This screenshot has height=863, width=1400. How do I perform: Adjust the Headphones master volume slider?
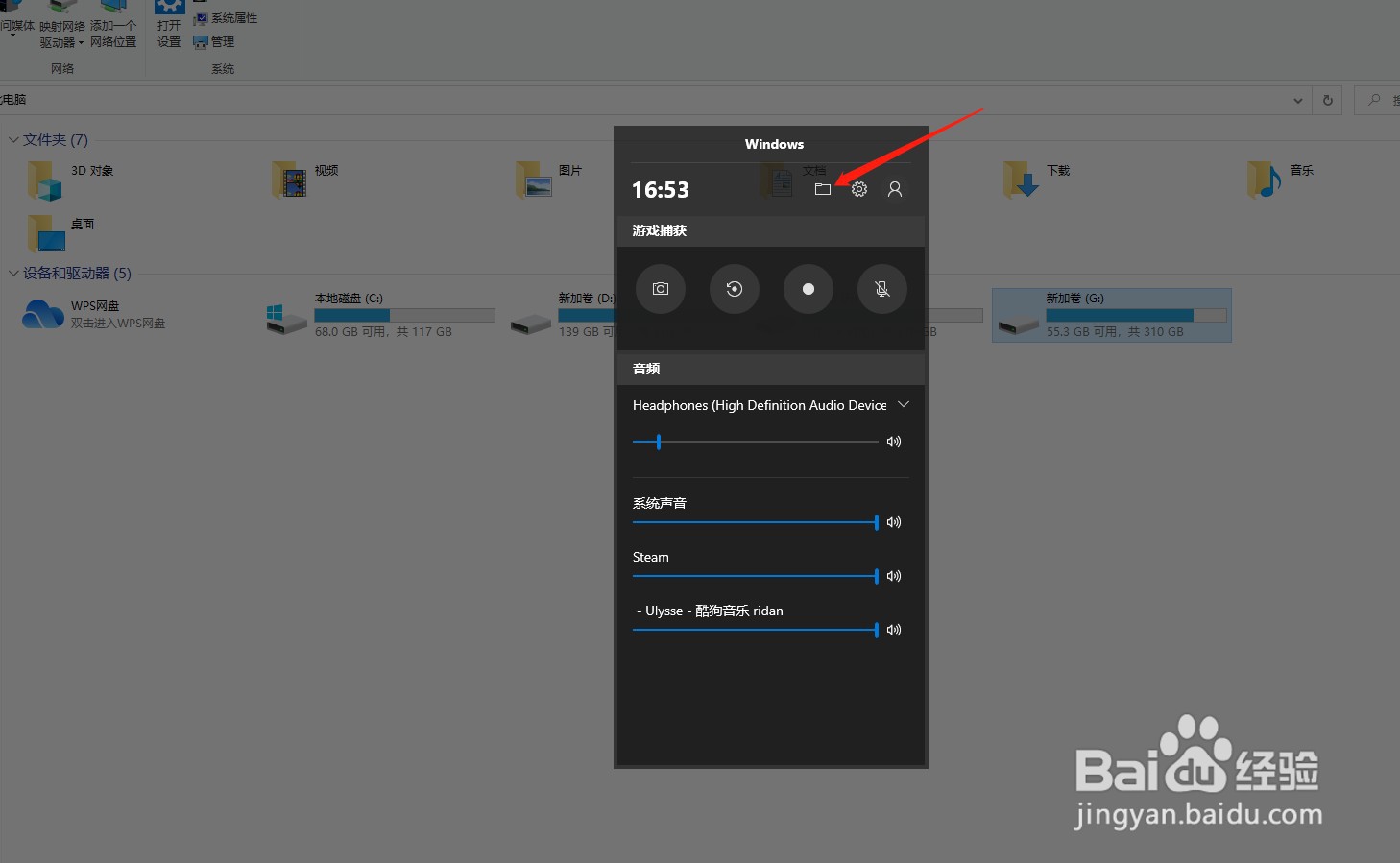coord(755,442)
